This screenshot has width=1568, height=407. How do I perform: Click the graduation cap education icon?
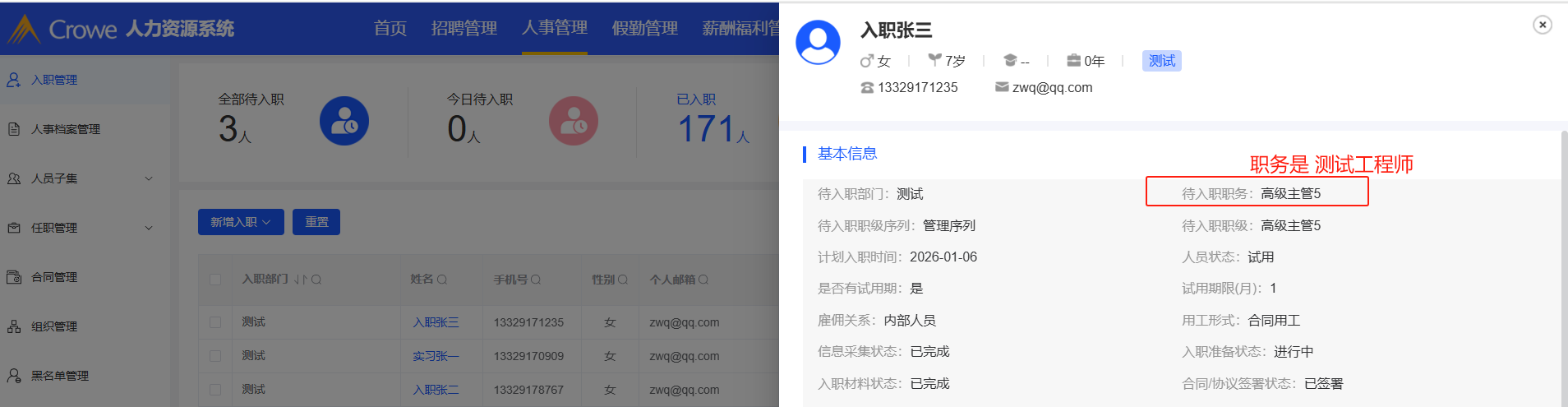point(1011,60)
